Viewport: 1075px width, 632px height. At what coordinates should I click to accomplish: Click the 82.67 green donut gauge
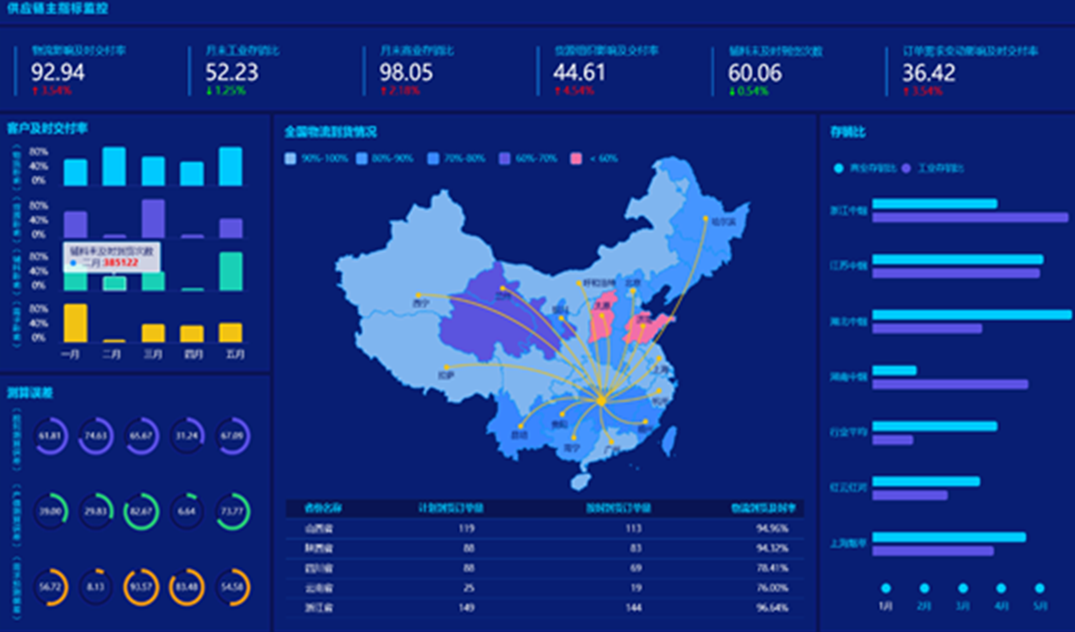(141, 511)
